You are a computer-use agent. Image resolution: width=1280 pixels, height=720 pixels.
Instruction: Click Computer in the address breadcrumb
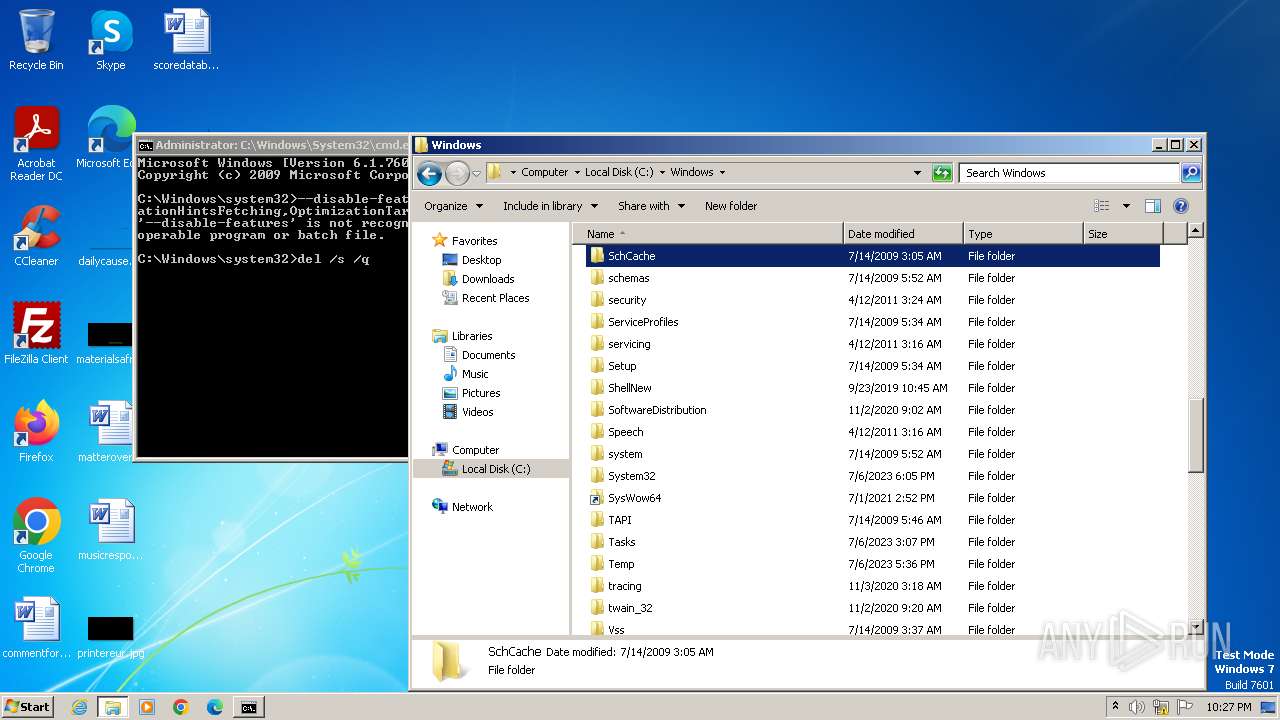coord(544,172)
